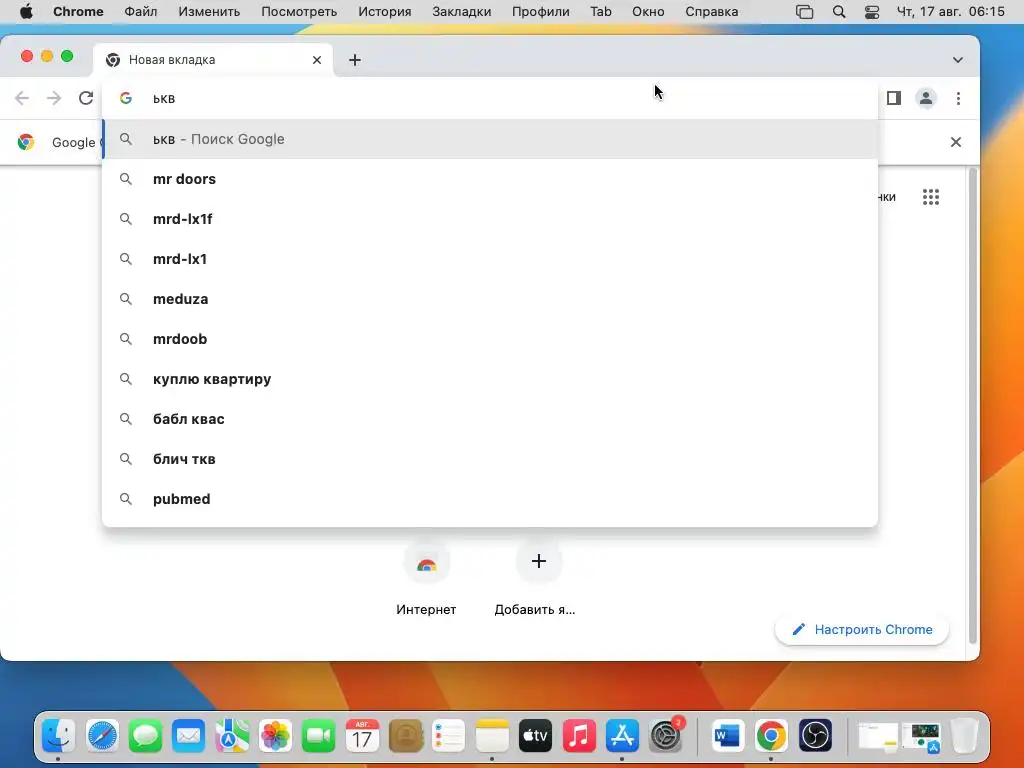Launch Safari from the Dock
Screen dimensions: 1024x768
click(102, 736)
